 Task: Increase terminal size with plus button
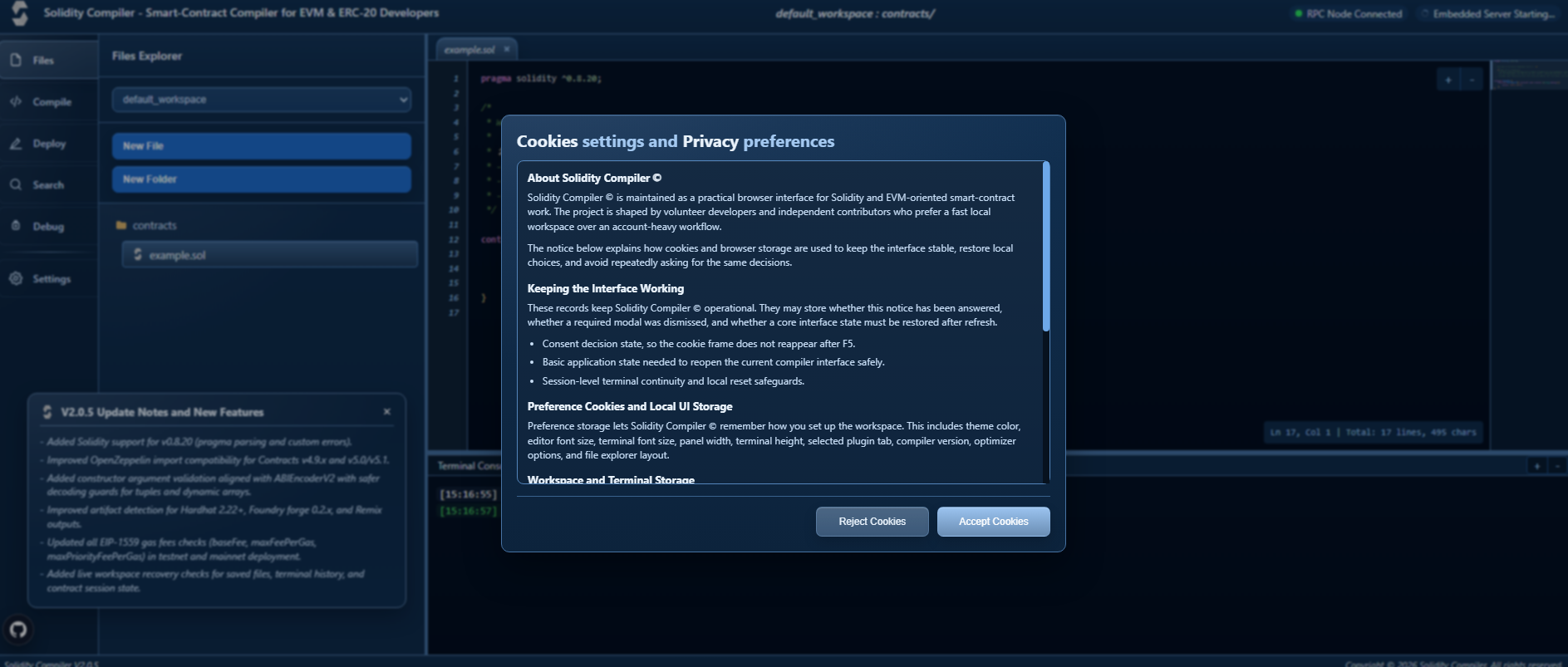(1537, 466)
